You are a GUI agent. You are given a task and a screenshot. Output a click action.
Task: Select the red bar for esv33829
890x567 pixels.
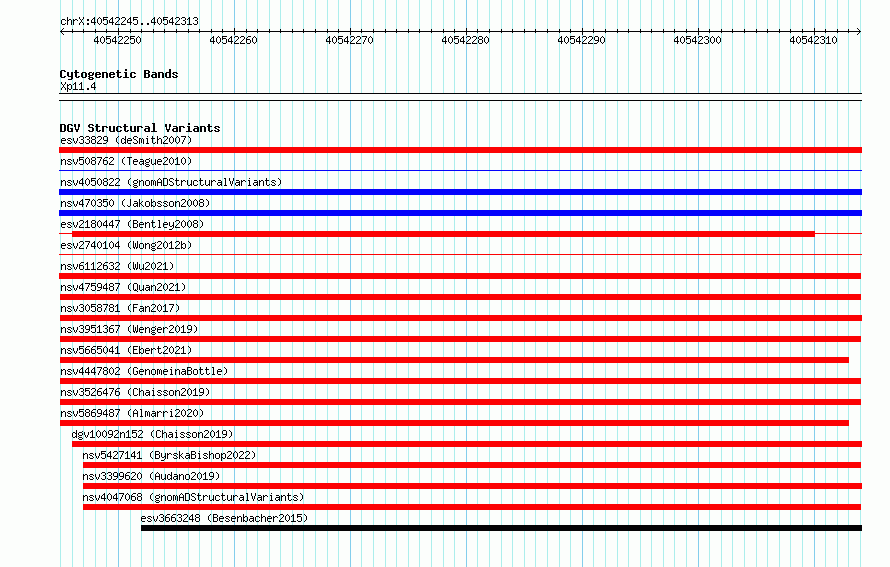460,150
